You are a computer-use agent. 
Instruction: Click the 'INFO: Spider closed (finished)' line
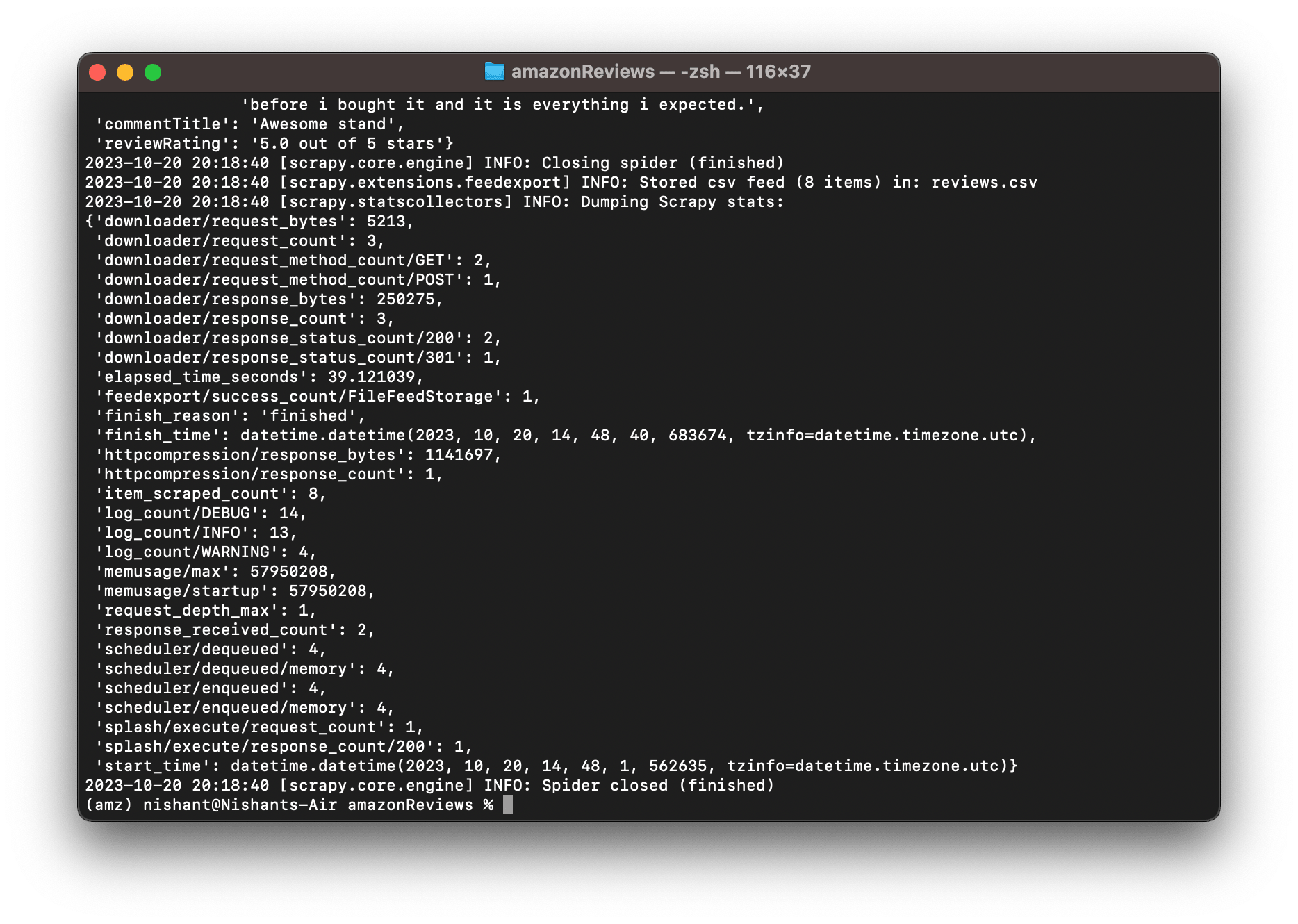coord(429,786)
